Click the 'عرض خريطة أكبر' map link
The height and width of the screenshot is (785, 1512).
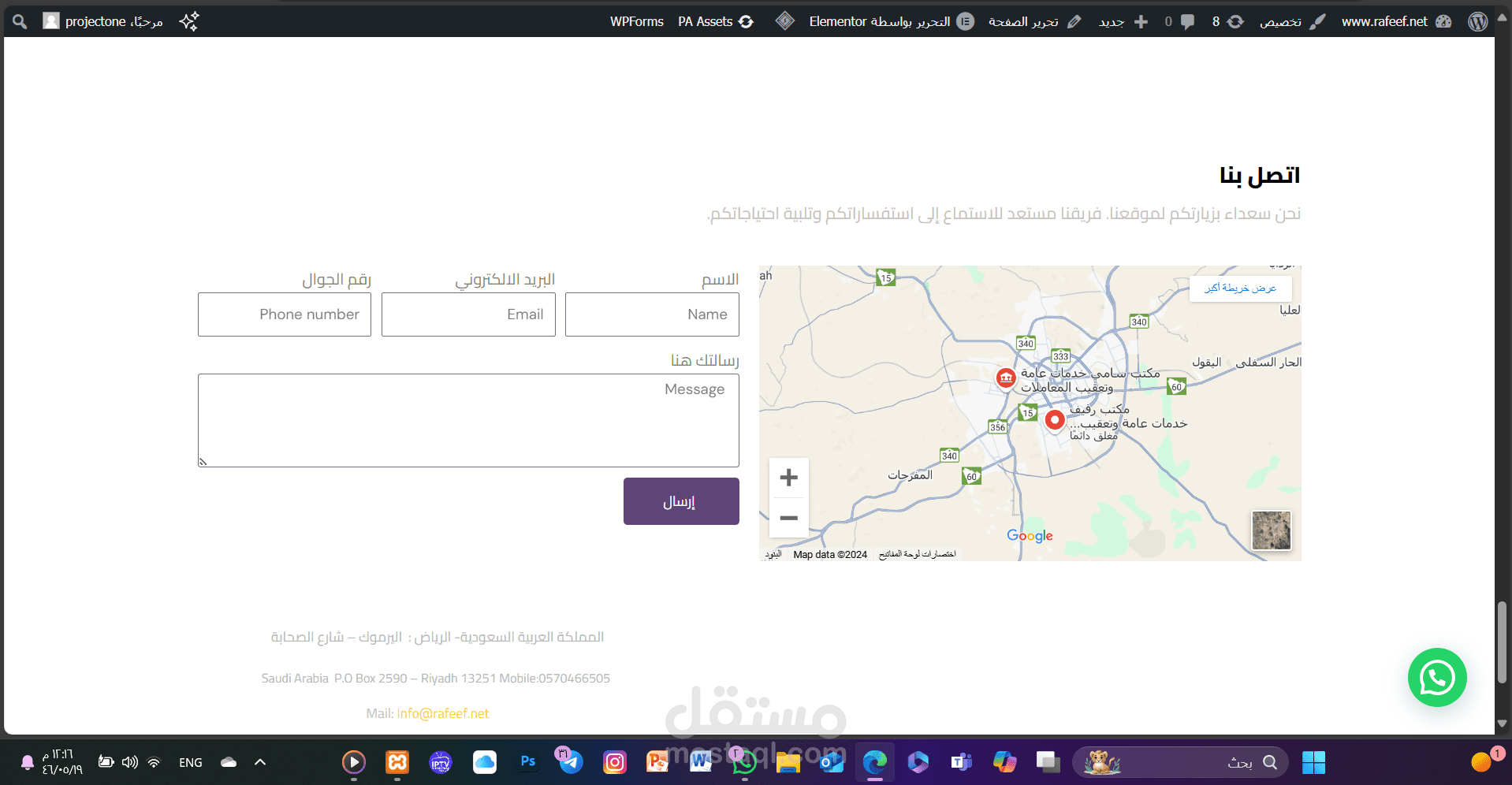[x=1240, y=288]
